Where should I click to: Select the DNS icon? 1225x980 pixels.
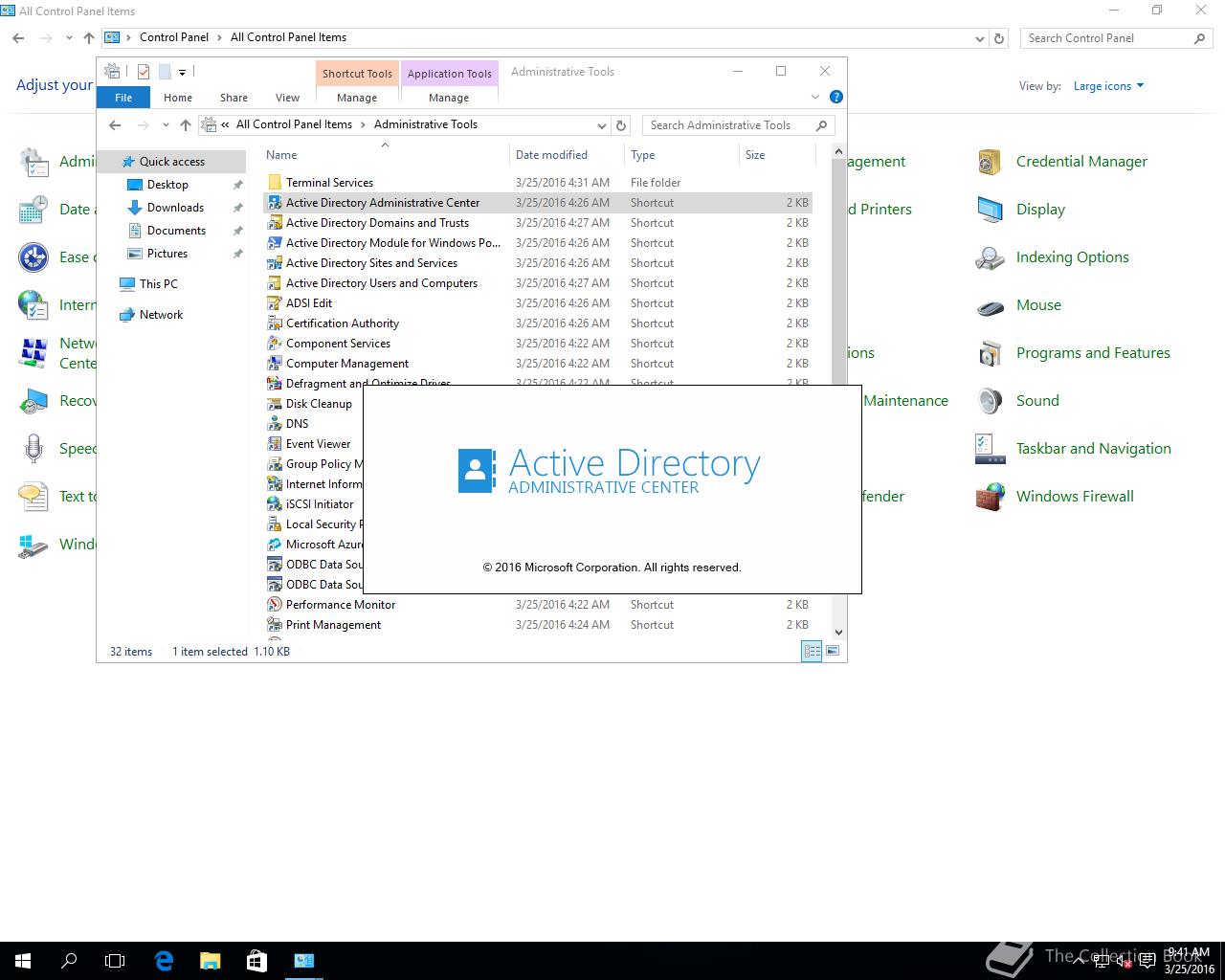pyautogui.click(x=275, y=424)
